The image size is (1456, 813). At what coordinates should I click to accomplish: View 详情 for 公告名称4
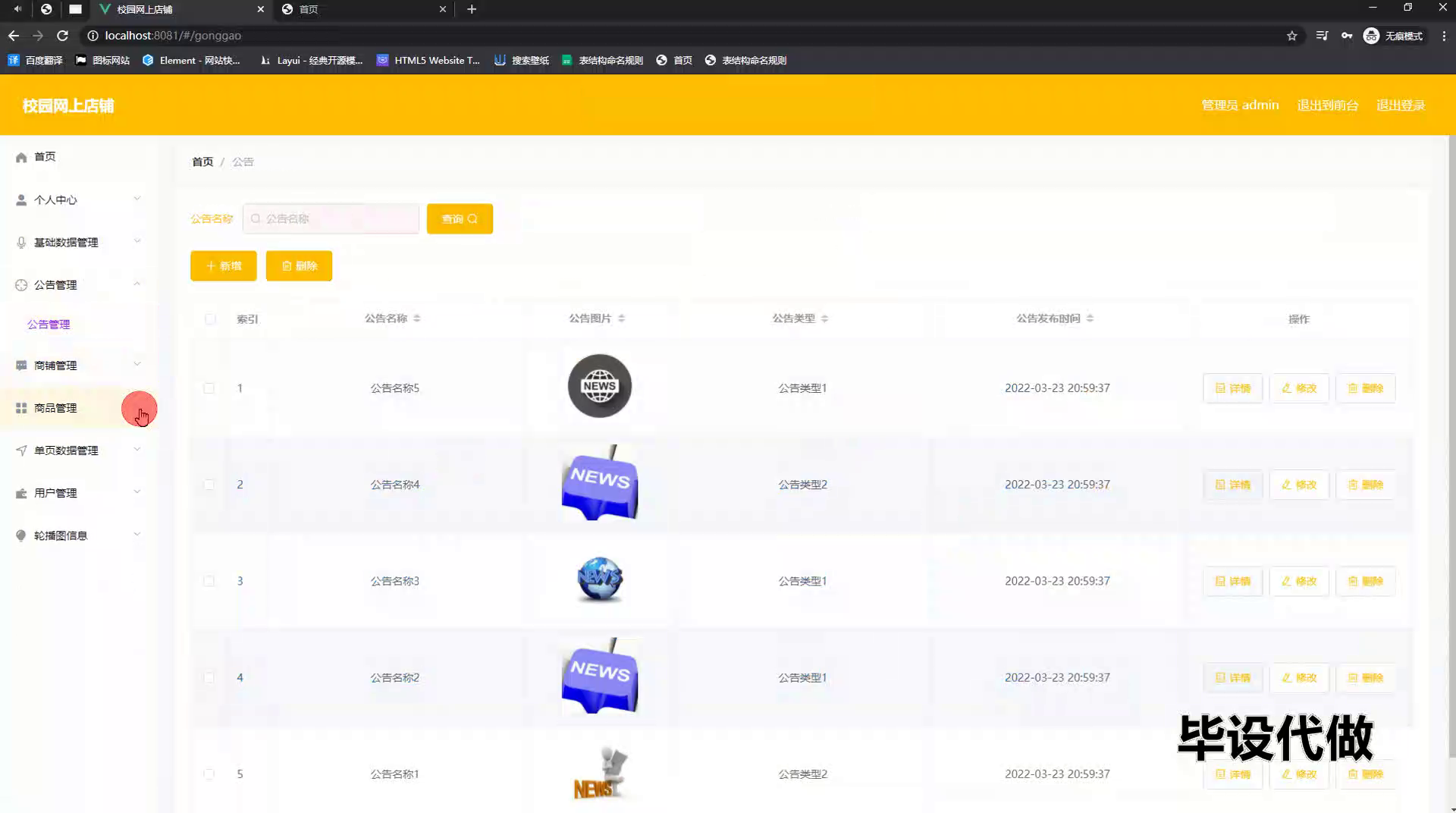click(1233, 485)
